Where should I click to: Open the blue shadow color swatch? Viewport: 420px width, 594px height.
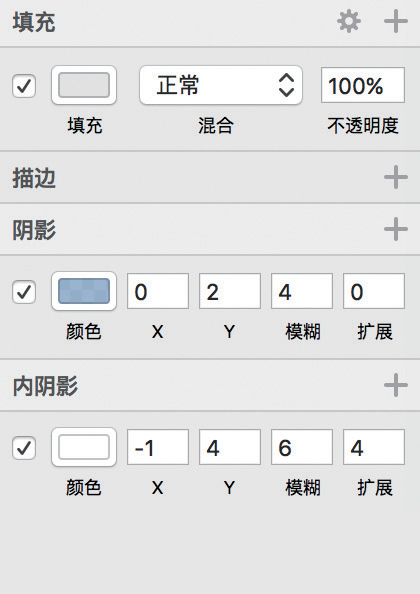[84, 291]
